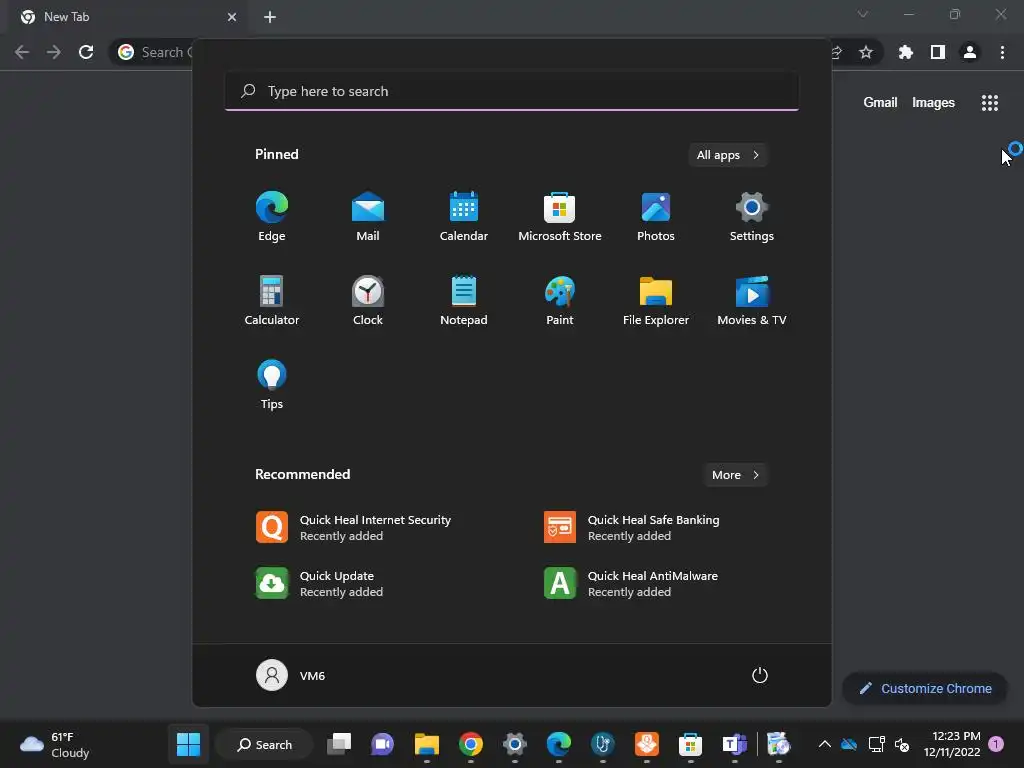Open the Movies & TV app

tap(752, 300)
